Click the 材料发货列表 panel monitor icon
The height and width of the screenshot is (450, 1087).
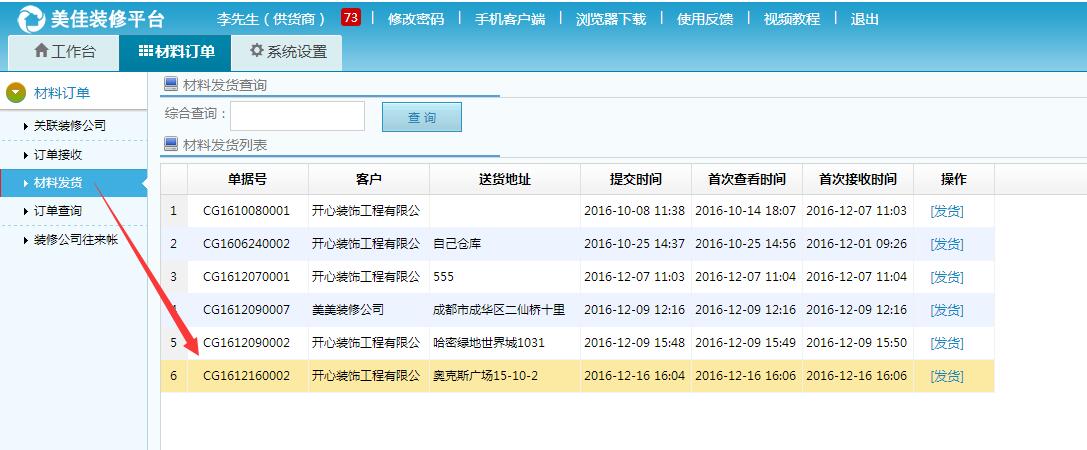(171, 144)
